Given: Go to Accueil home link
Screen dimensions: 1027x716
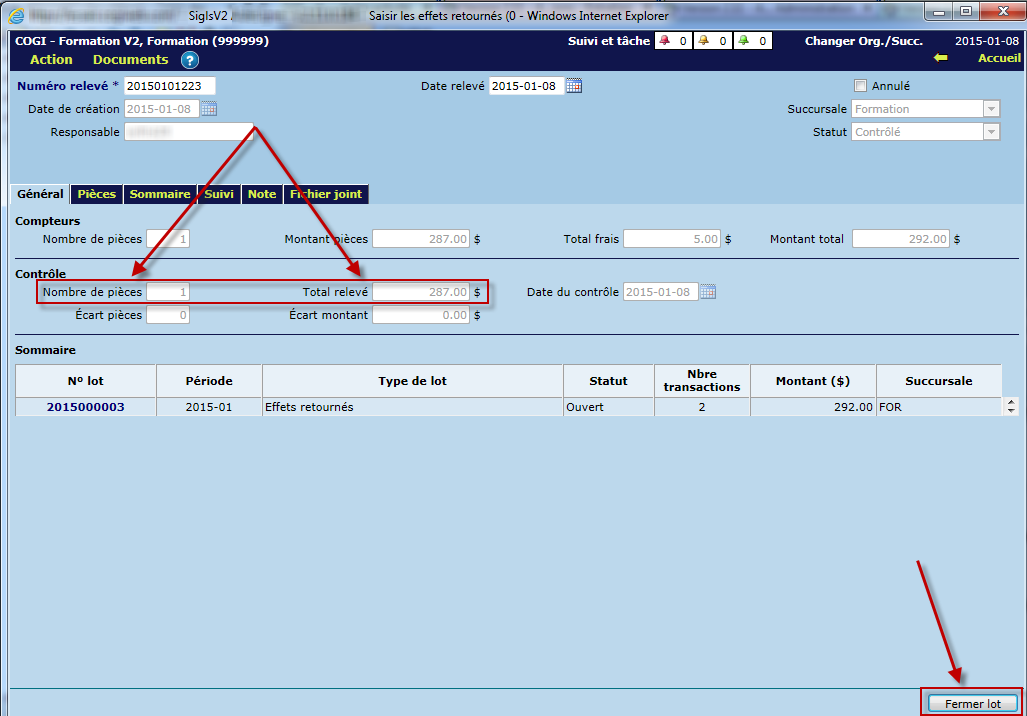Looking at the screenshot, I should point(998,59).
